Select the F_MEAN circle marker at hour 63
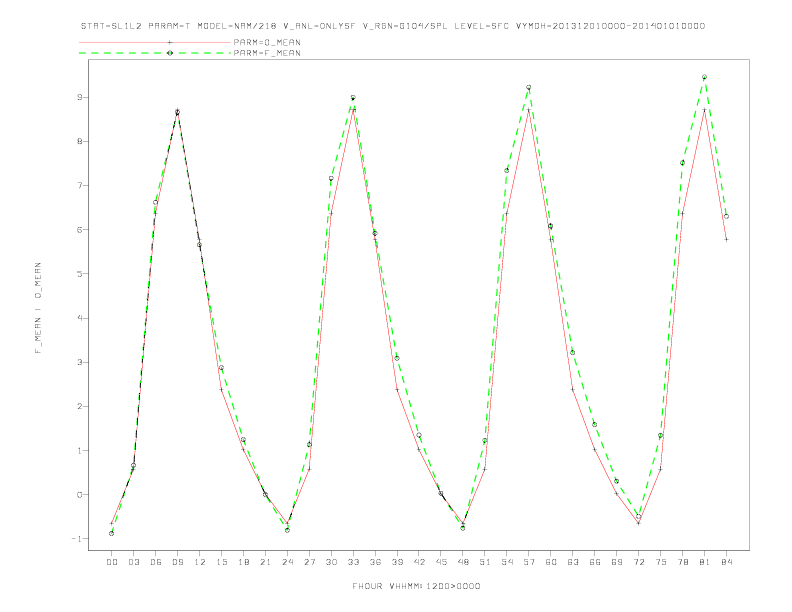This screenshot has width=792, height=612. 572,352
